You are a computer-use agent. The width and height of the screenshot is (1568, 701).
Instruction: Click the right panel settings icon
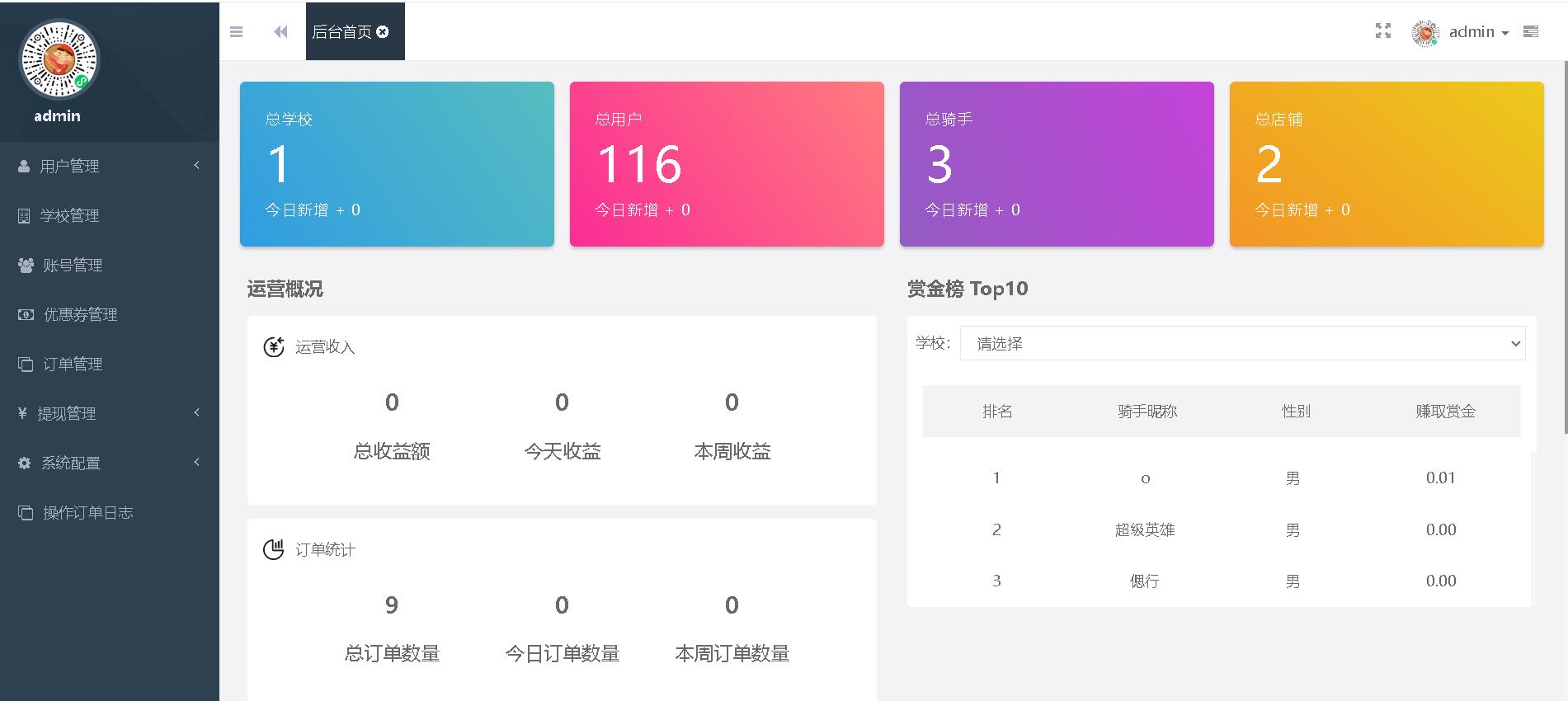pyautogui.click(x=1531, y=31)
